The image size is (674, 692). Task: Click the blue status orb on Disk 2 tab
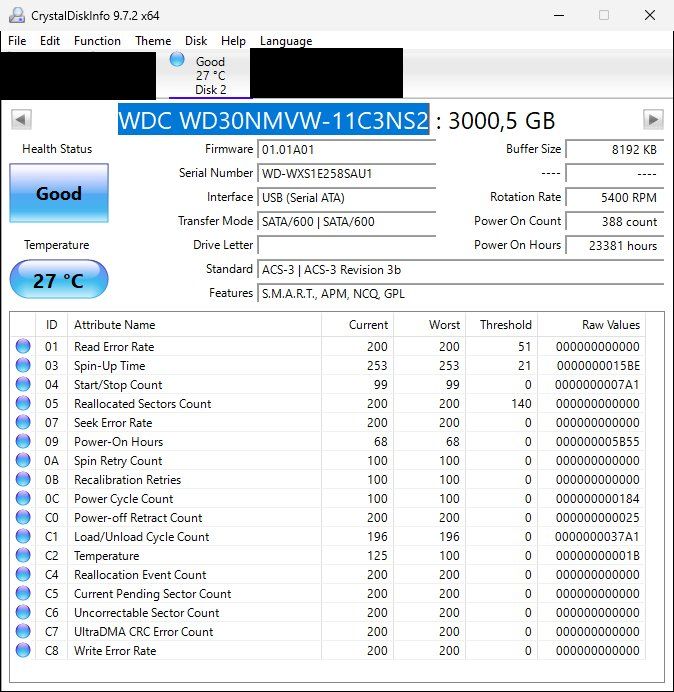(177, 59)
